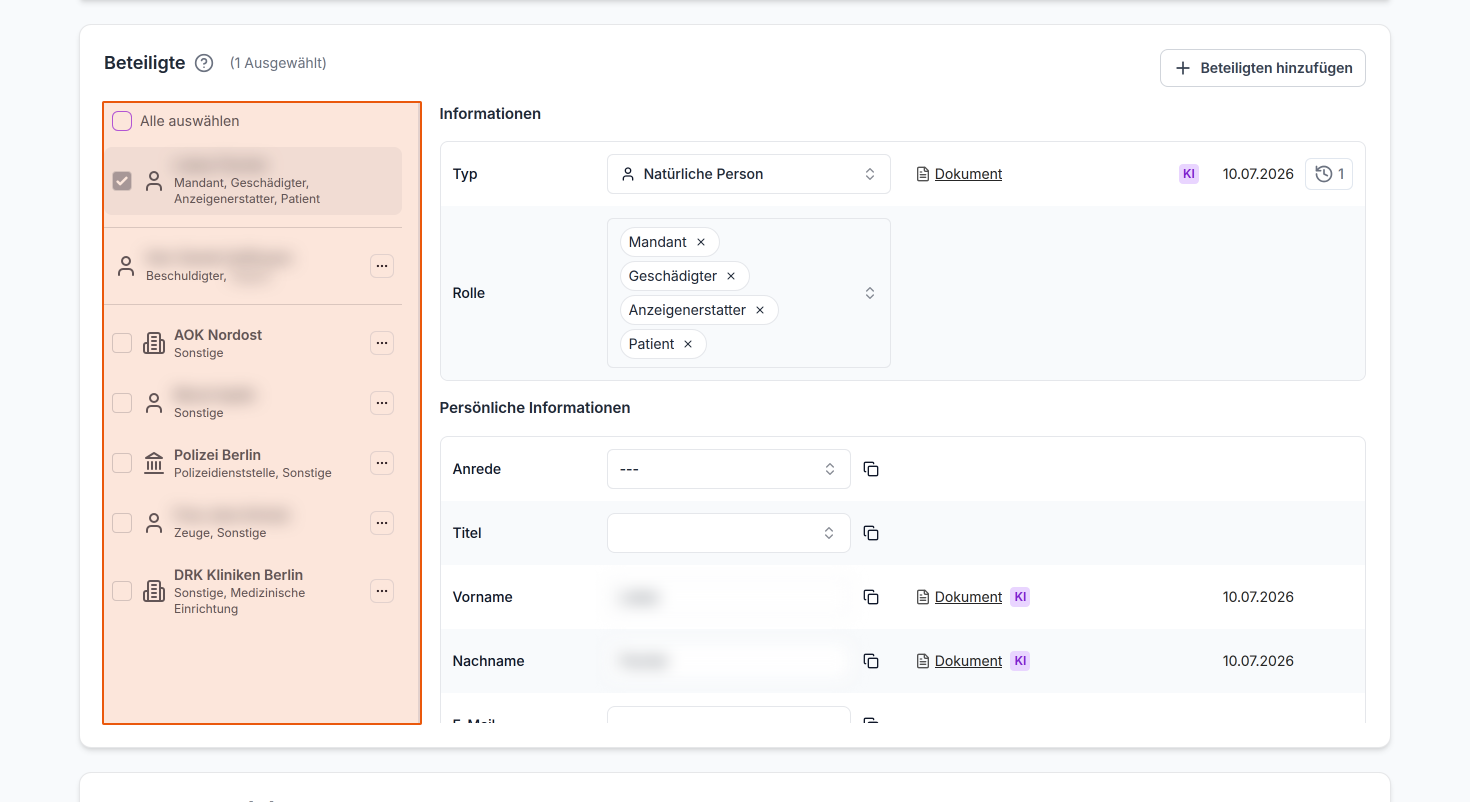
Task: Open more options for DRK Kliniken Berlin
Action: (x=382, y=591)
